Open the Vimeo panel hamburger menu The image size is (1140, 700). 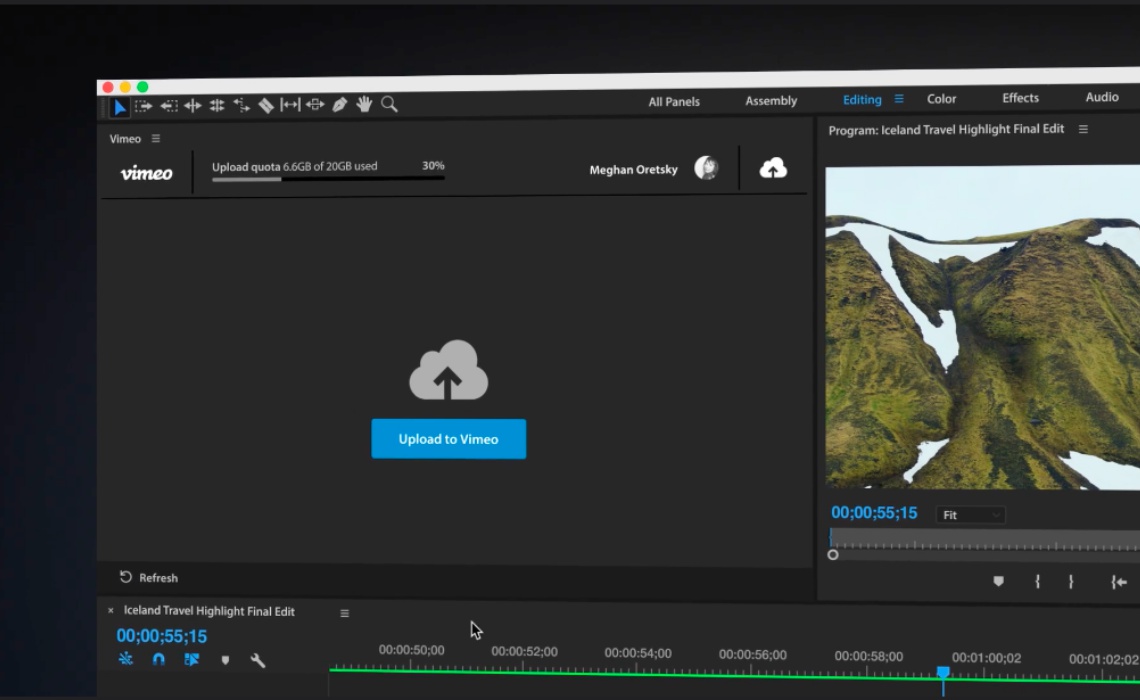click(156, 139)
